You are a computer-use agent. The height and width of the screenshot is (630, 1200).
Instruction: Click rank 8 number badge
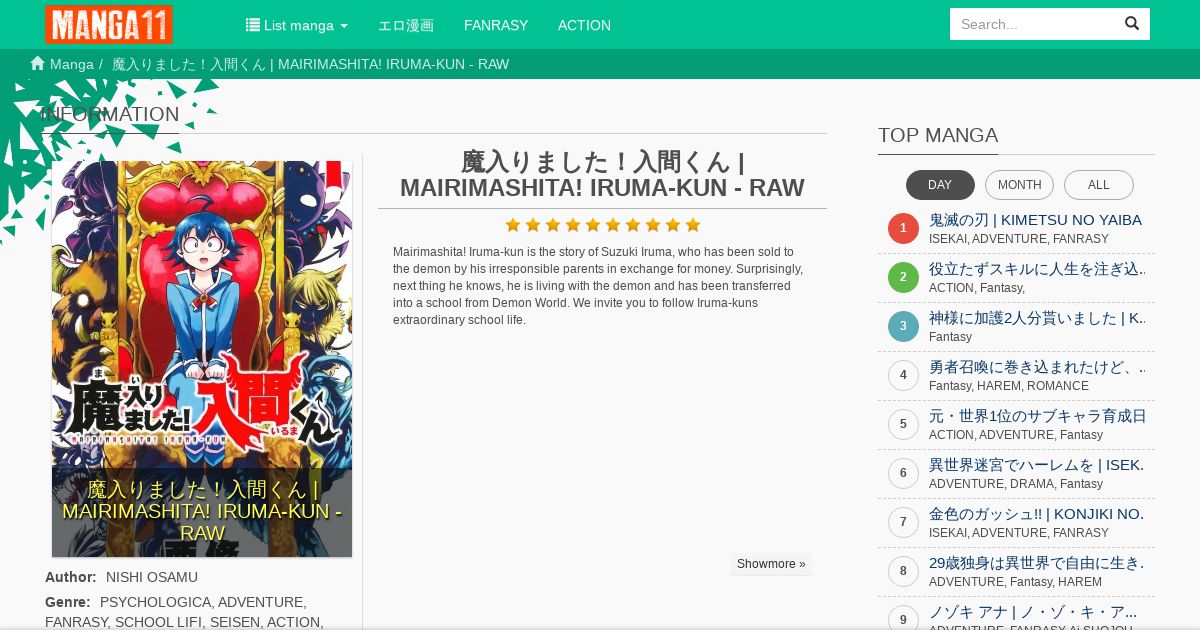pyautogui.click(x=903, y=571)
